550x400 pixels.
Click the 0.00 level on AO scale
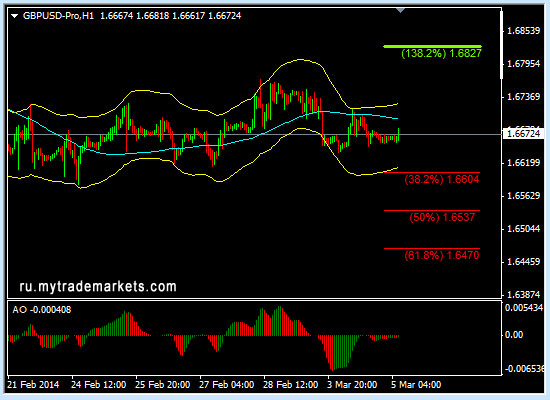click(514, 335)
